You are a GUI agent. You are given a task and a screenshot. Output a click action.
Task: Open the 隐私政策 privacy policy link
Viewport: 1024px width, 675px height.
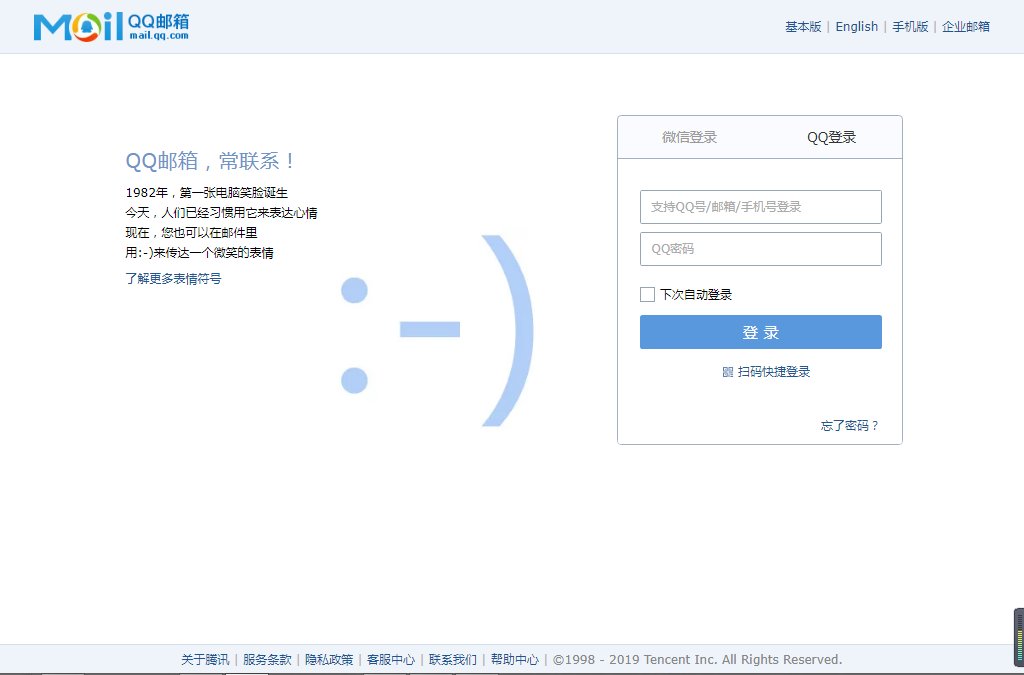click(x=330, y=660)
